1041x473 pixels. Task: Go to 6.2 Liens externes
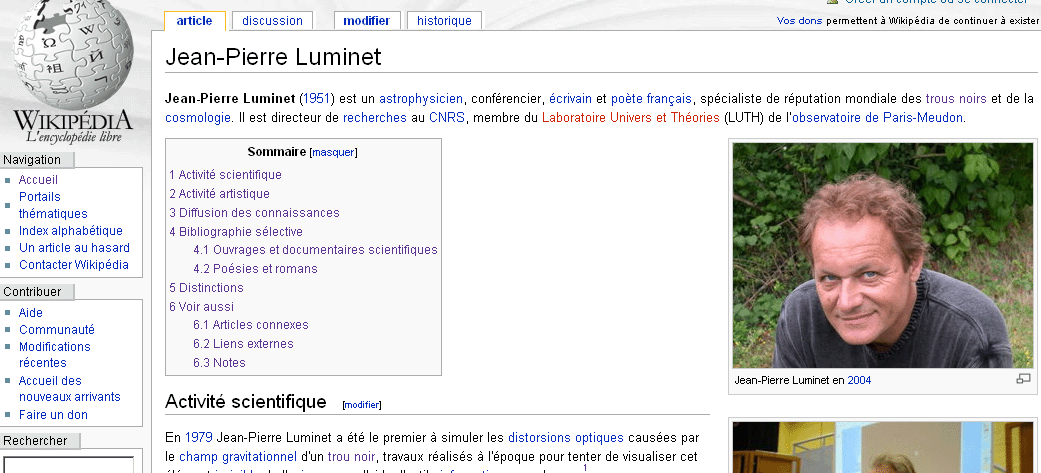pyautogui.click(x=243, y=343)
